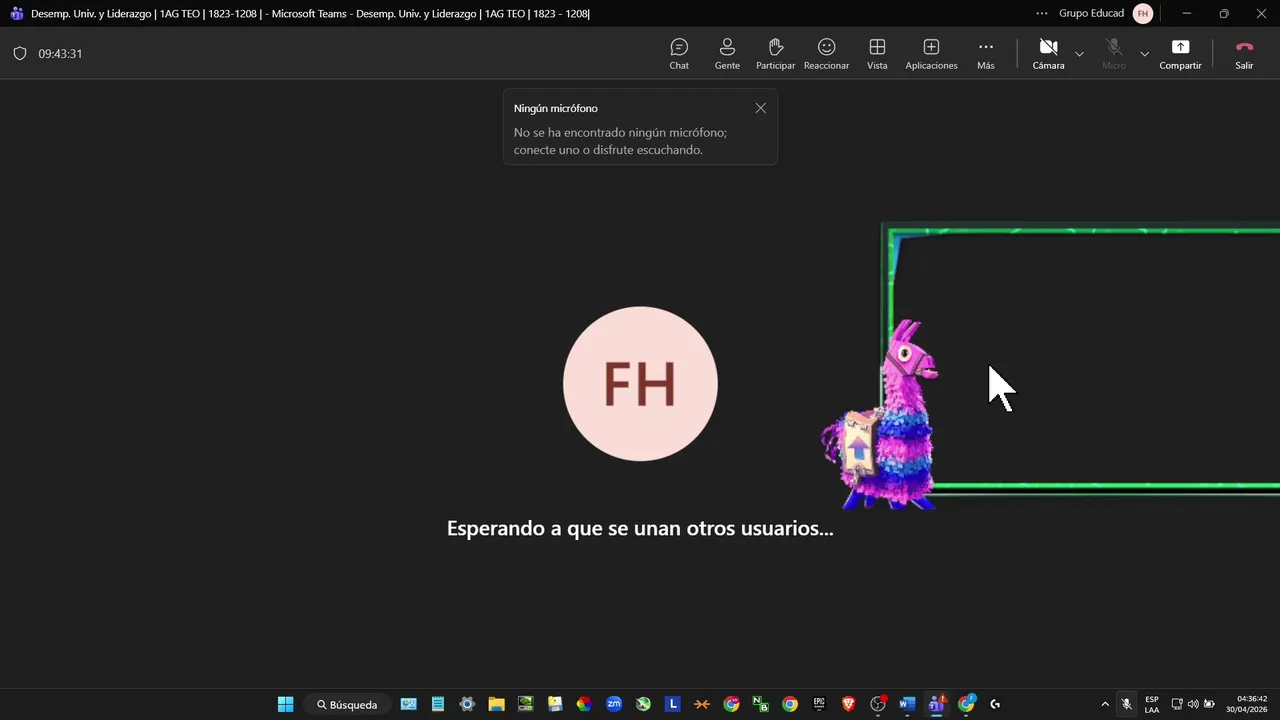1280x720 pixels.
Task: Switch the ESP LAA keyboard language
Action: (x=1152, y=704)
